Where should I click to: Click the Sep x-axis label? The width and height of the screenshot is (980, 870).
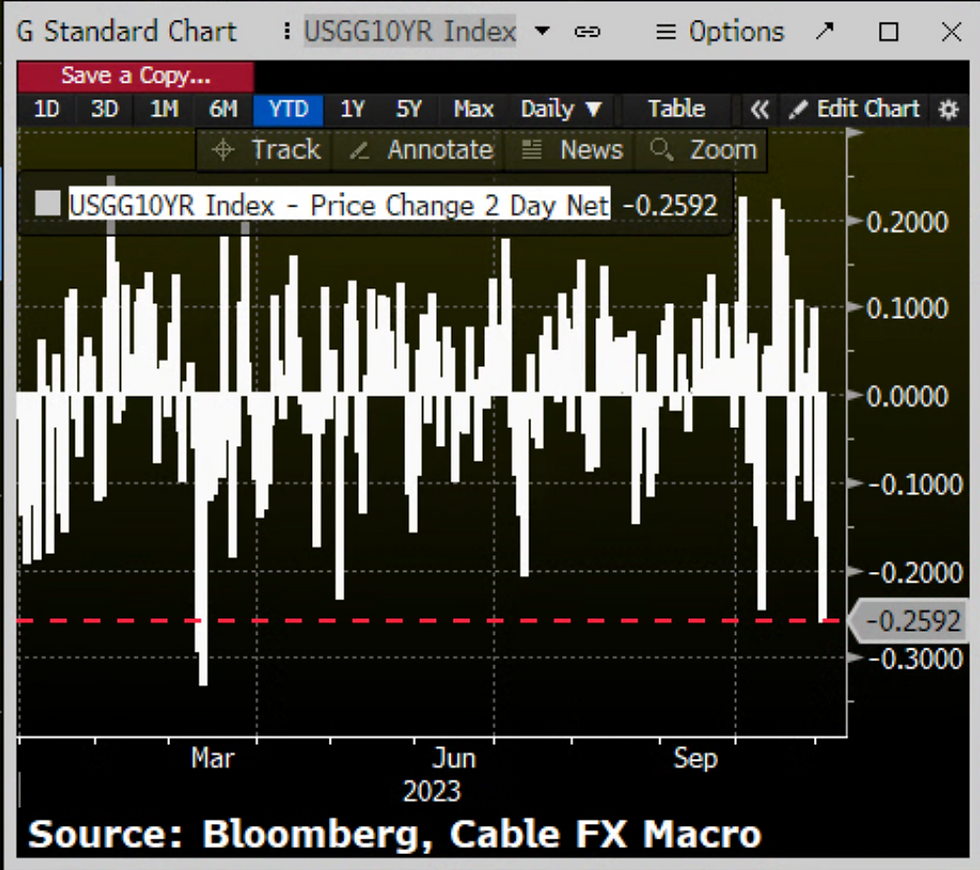pos(696,759)
